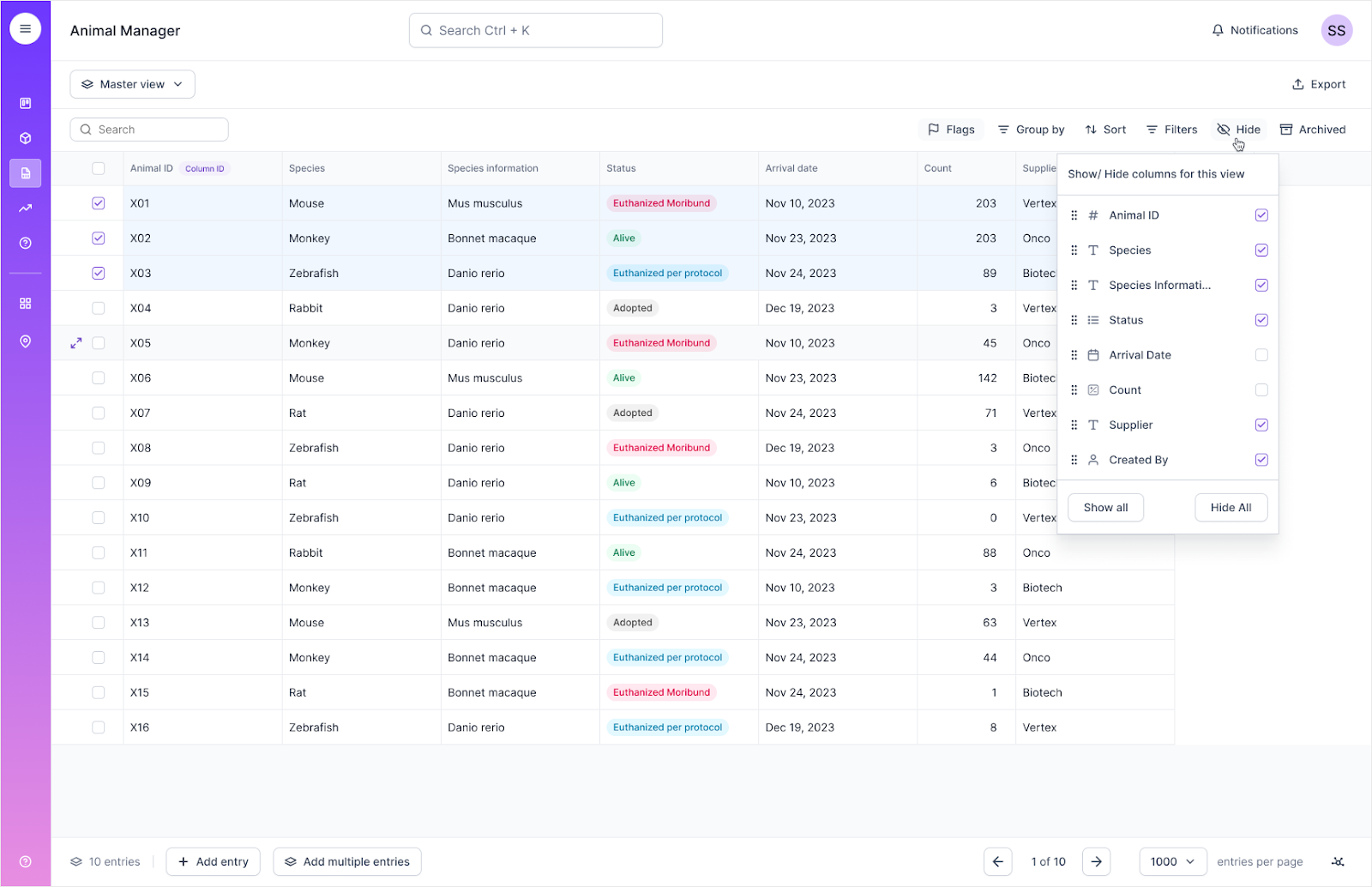Go to next page arrow
The image size is (1372, 887).
pyautogui.click(x=1097, y=861)
